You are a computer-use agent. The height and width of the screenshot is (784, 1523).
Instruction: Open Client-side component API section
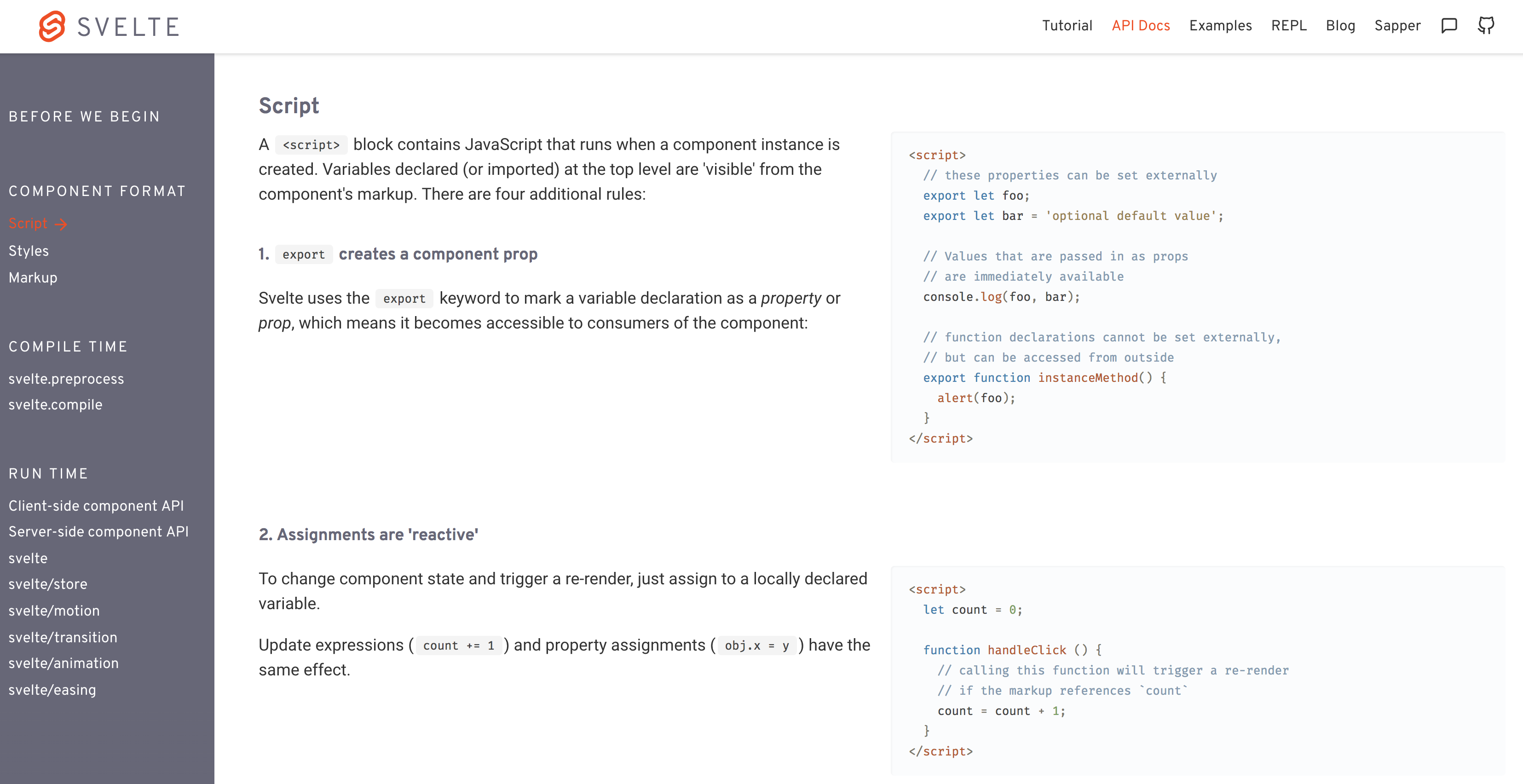pos(96,506)
